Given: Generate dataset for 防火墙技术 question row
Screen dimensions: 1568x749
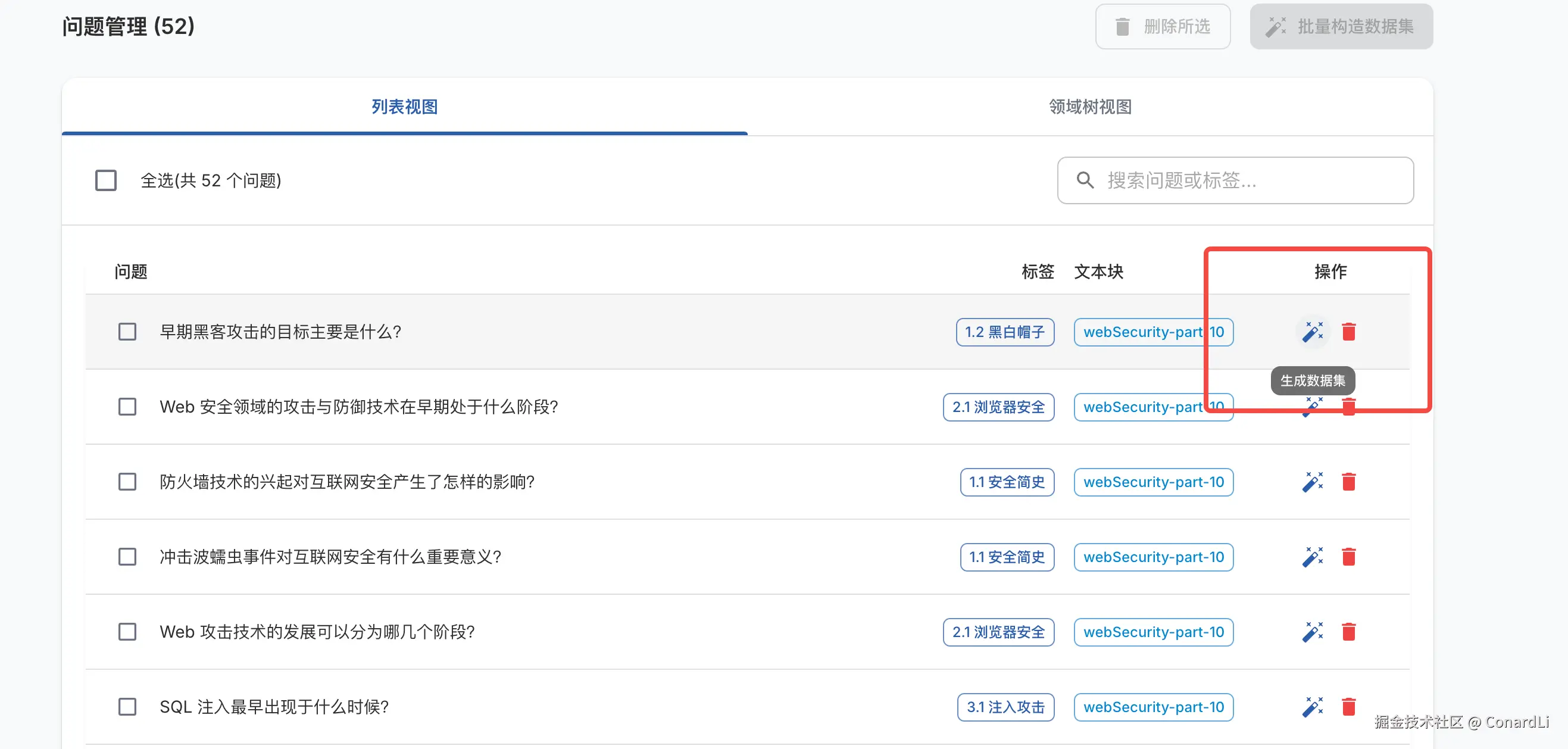Looking at the screenshot, I should coord(1313,482).
